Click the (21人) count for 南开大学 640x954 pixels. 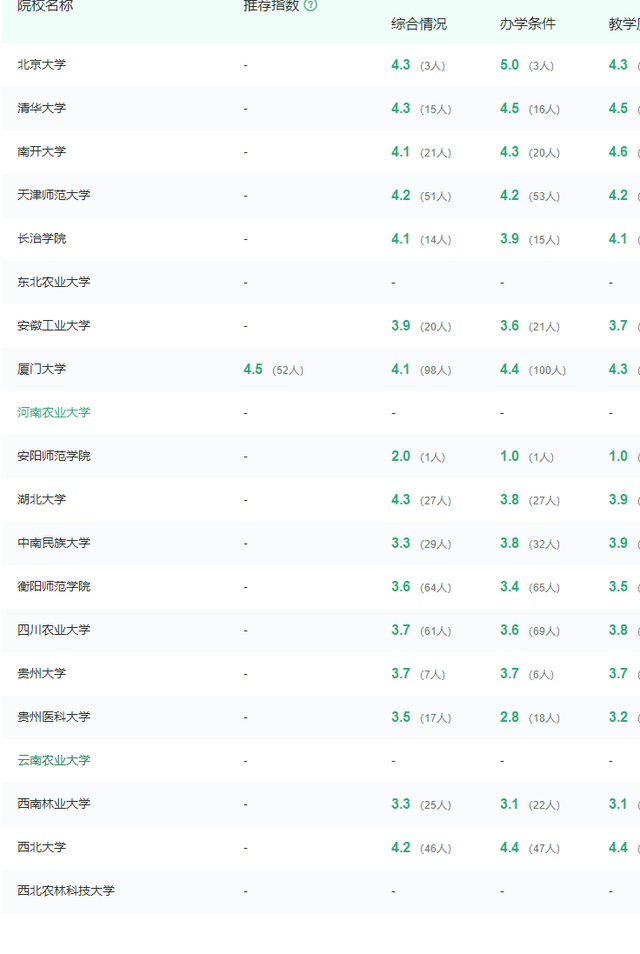click(436, 152)
